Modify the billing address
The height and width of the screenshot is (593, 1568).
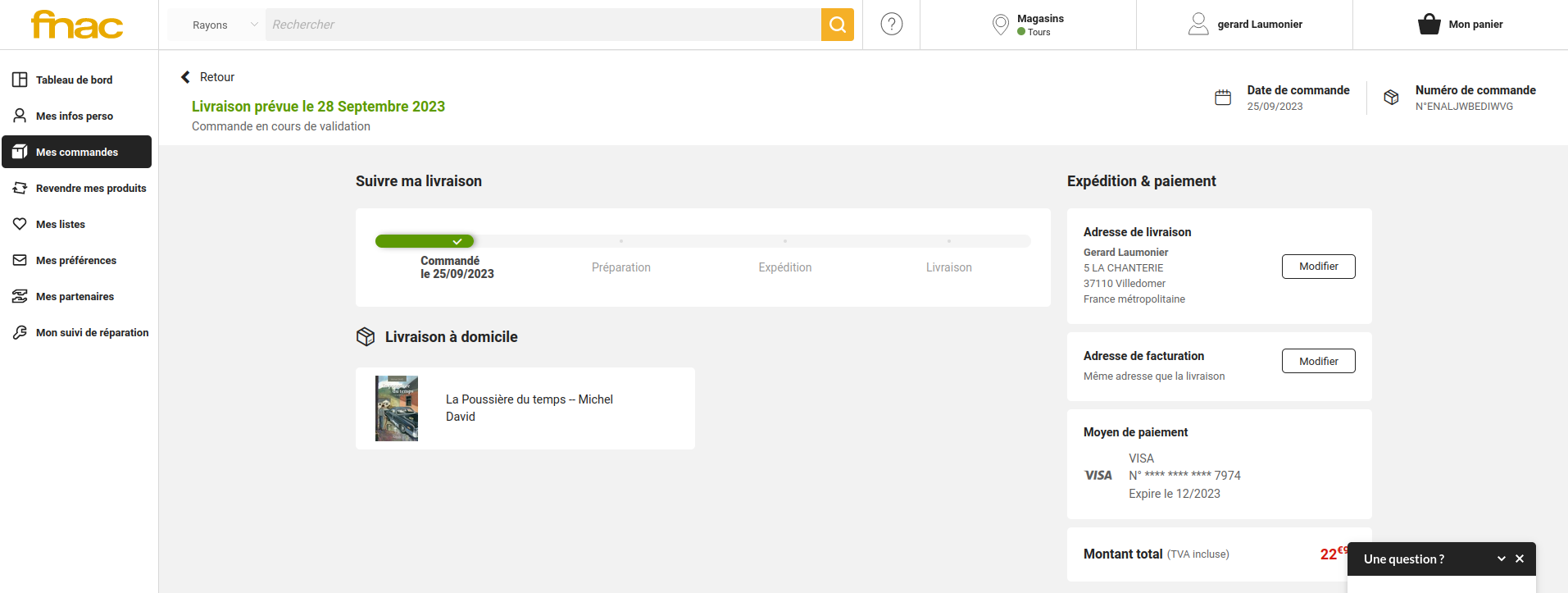click(x=1318, y=361)
